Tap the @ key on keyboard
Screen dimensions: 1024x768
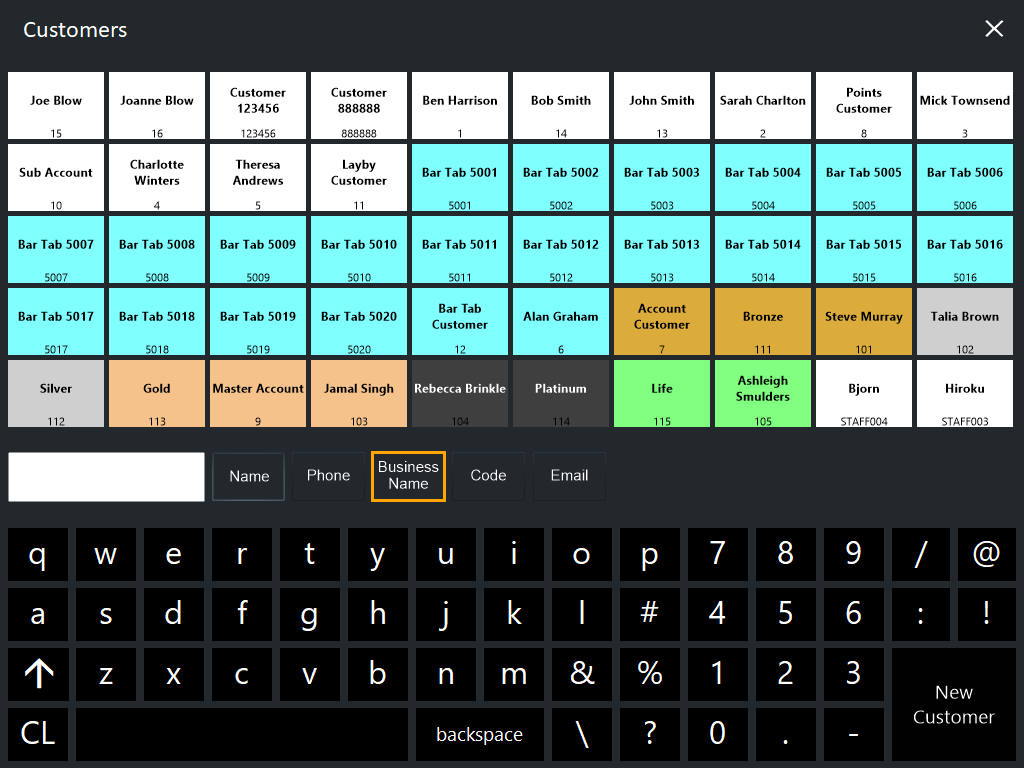point(986,554)
